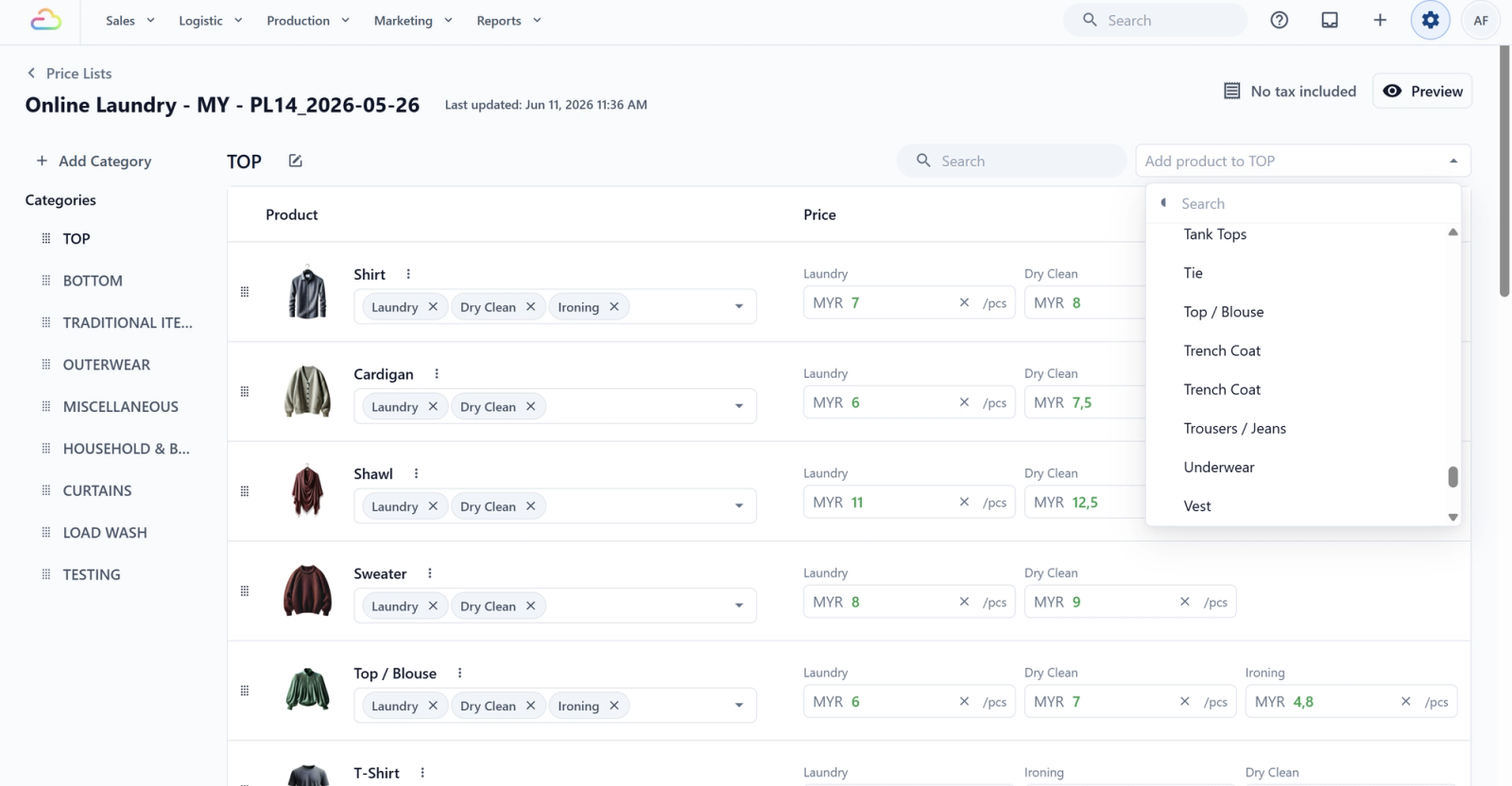Click the Shawl product thumbnail
1512x786 pixels.
[x=308, y=490]
